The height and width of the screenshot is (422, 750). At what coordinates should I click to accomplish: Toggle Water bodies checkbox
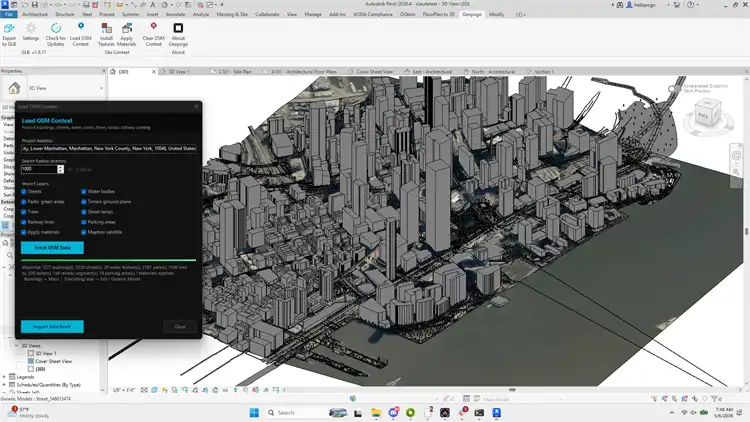click(84, 191)
